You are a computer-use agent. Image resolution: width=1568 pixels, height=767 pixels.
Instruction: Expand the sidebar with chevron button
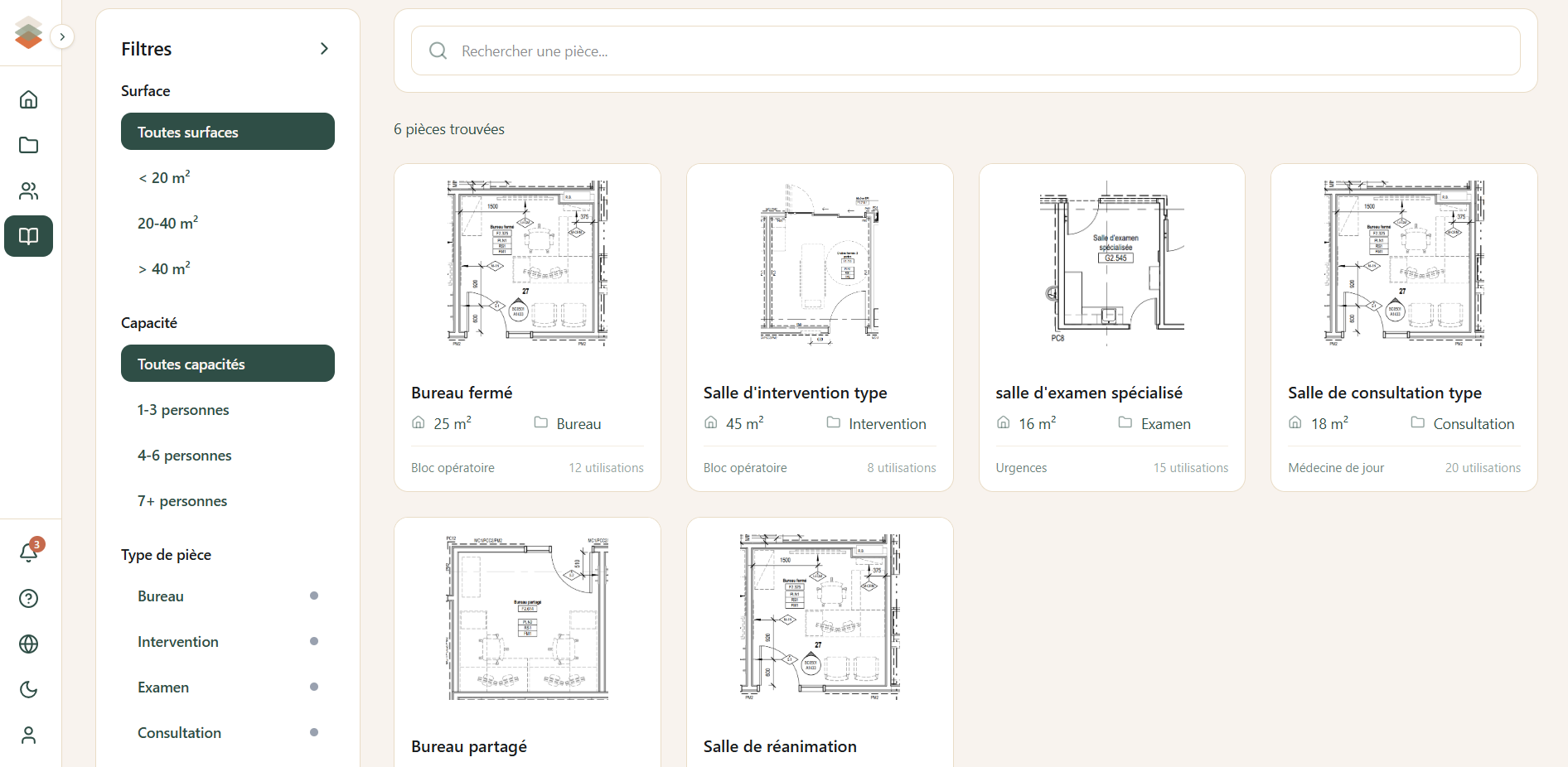(62, 36)
